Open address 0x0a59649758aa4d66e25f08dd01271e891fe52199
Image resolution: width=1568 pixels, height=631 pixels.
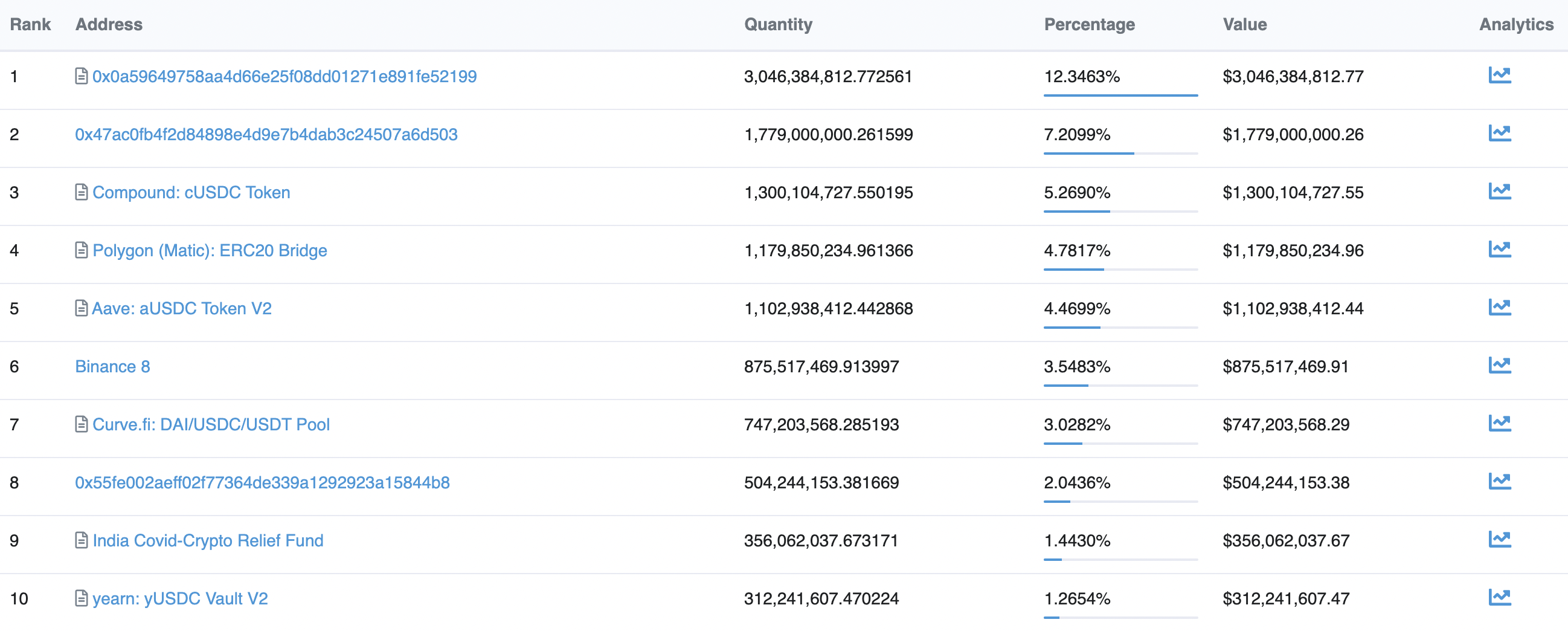coord(284,77)
